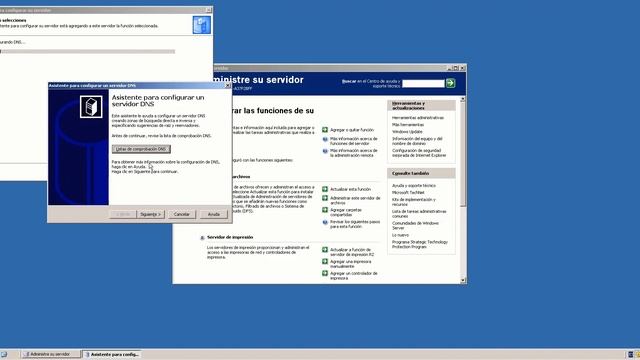Click green arrow icon beside Actualizar a función de servidor de impresión R2
640x360 pixels.
[325, 250]
